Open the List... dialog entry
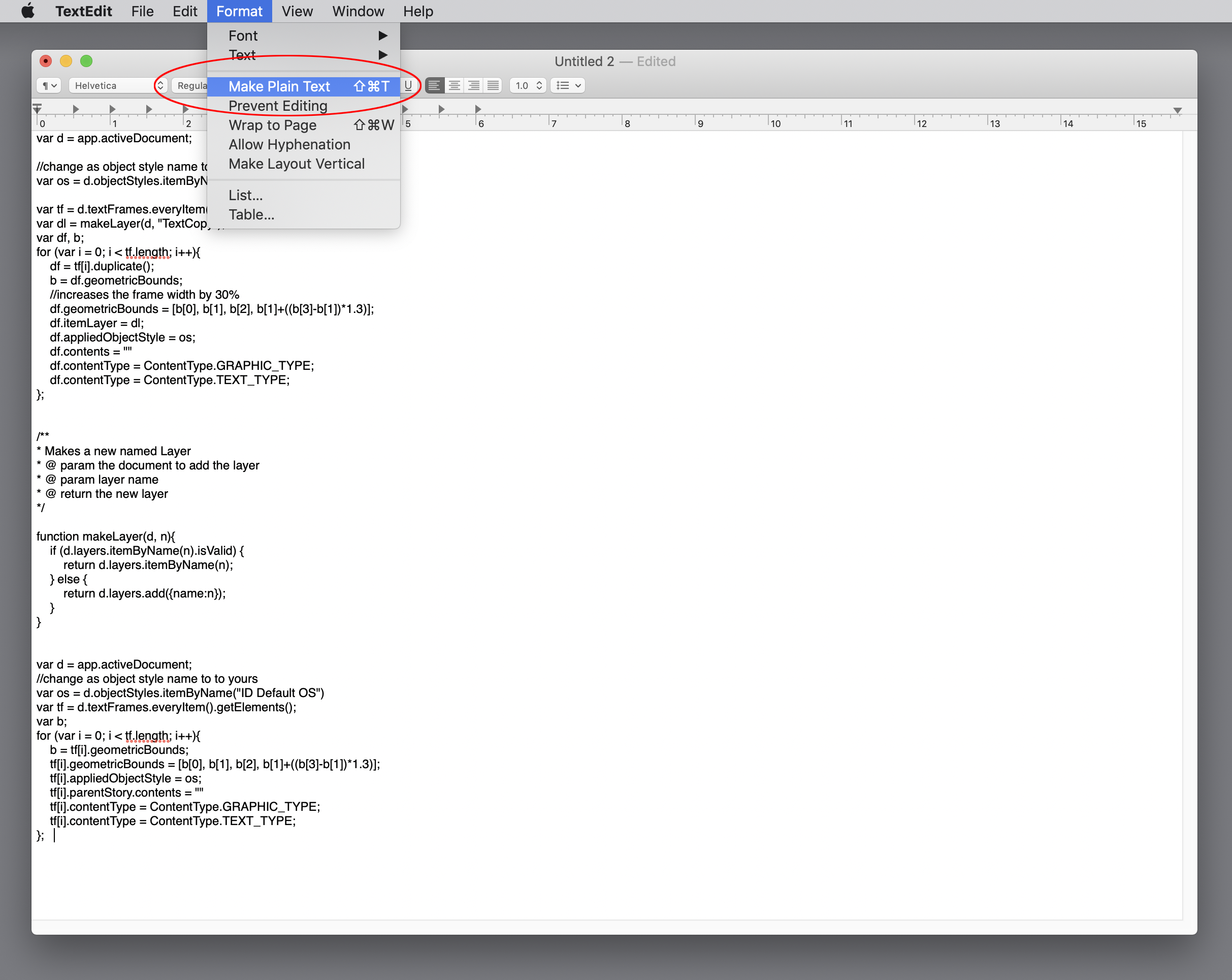This screenshot has height=980, width=1232. [246, 195]
